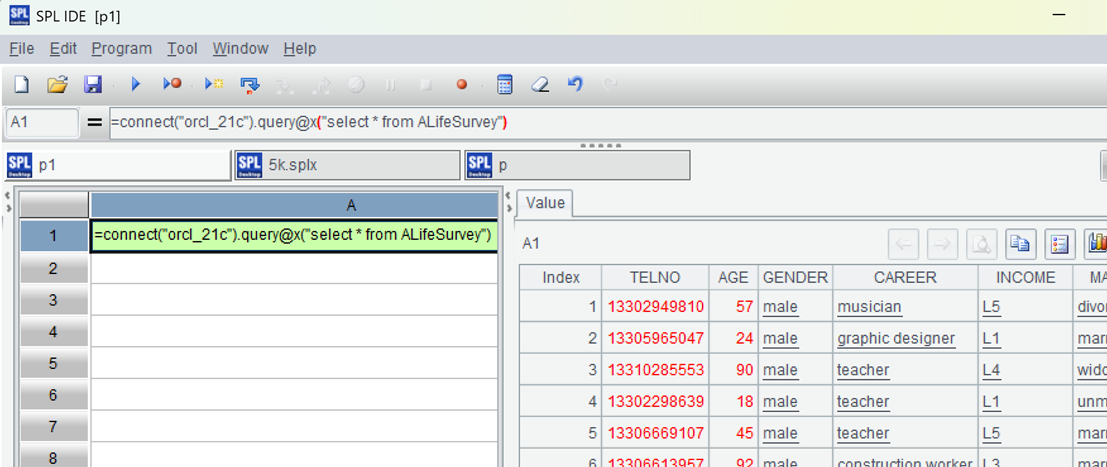
Task: Select row 3 header in the grid
Action: [54, 300]
